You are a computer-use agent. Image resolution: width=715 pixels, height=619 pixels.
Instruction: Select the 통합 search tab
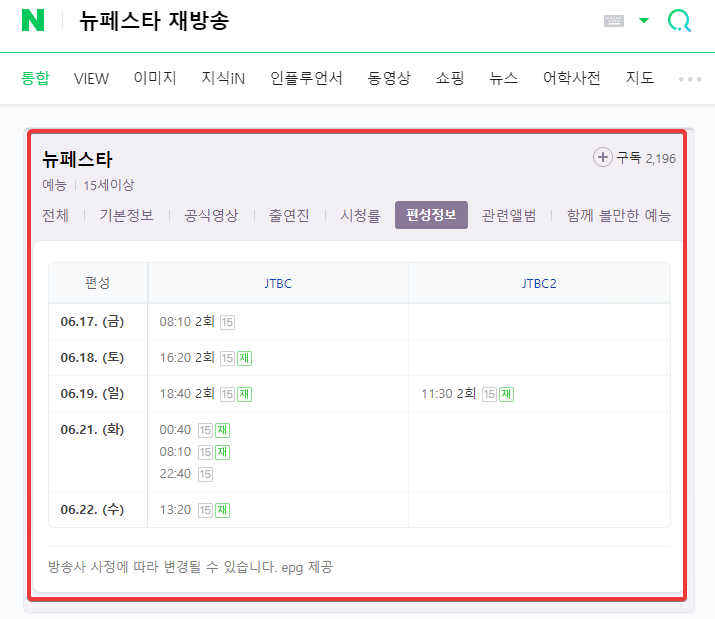pos(35,78)
